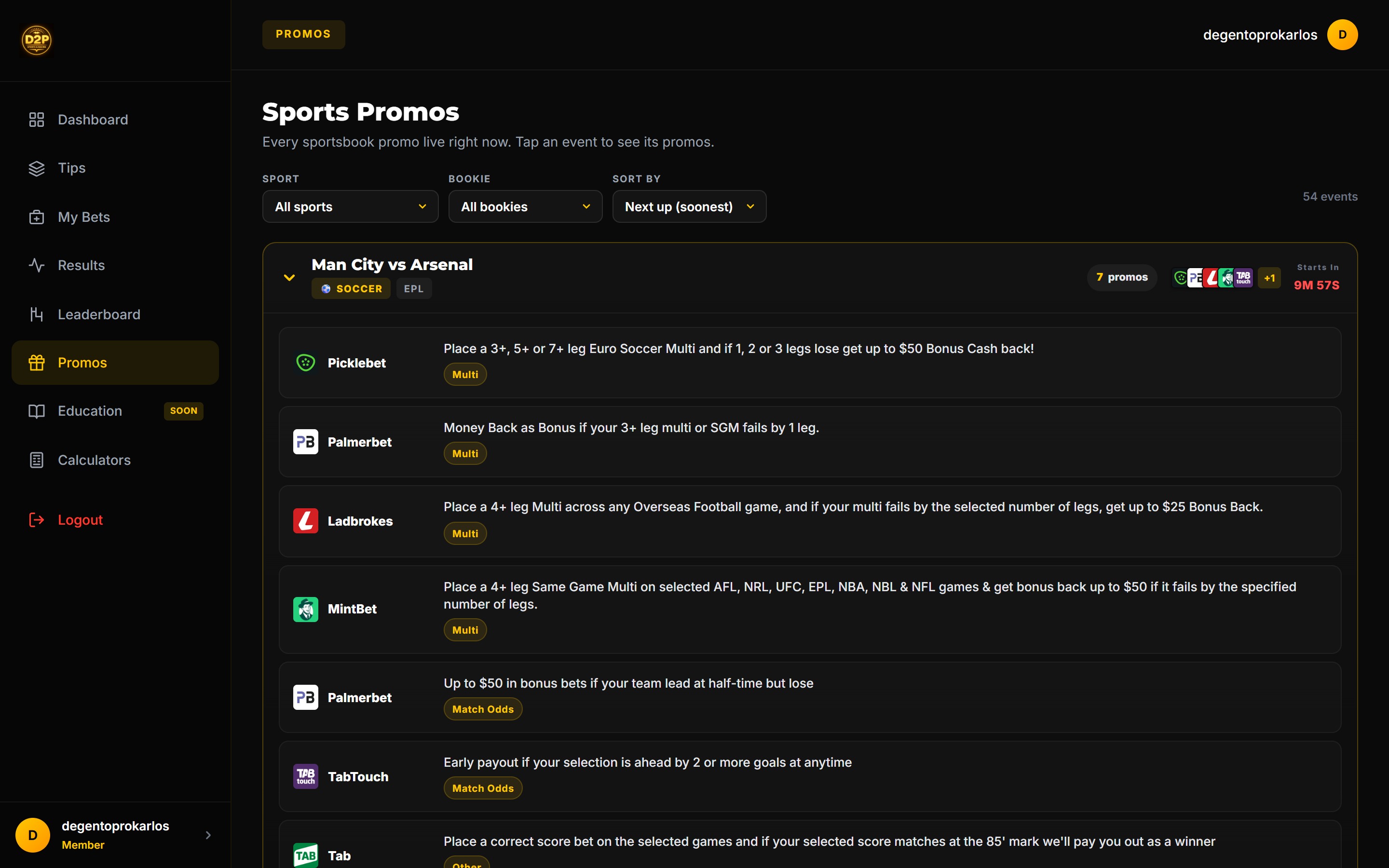Open the All bookies dropdown

525,206
